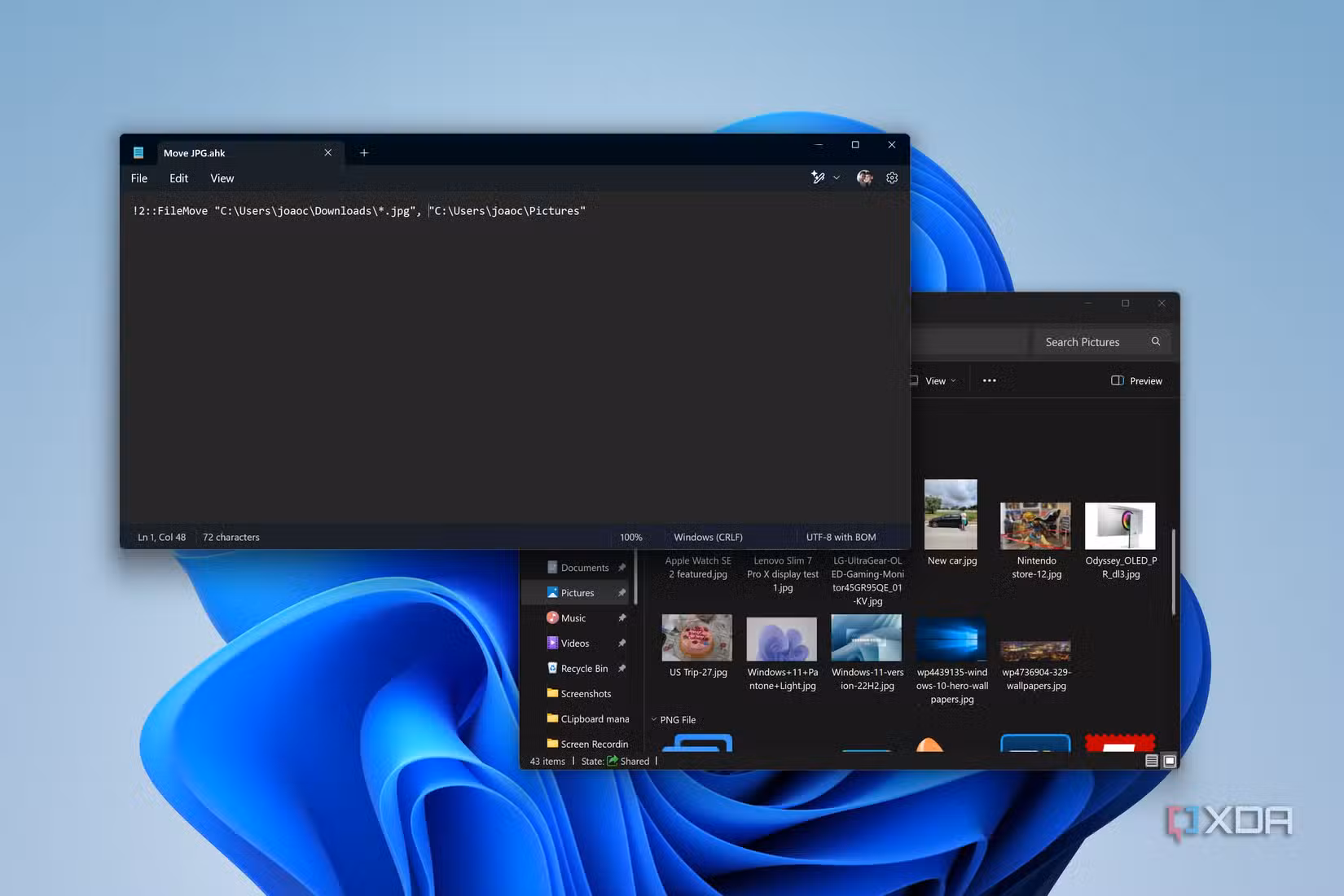The image size is (1344, 896).
Task: Open the see more three-dots menu in Explorer
Action: click(x=989, y=380)
